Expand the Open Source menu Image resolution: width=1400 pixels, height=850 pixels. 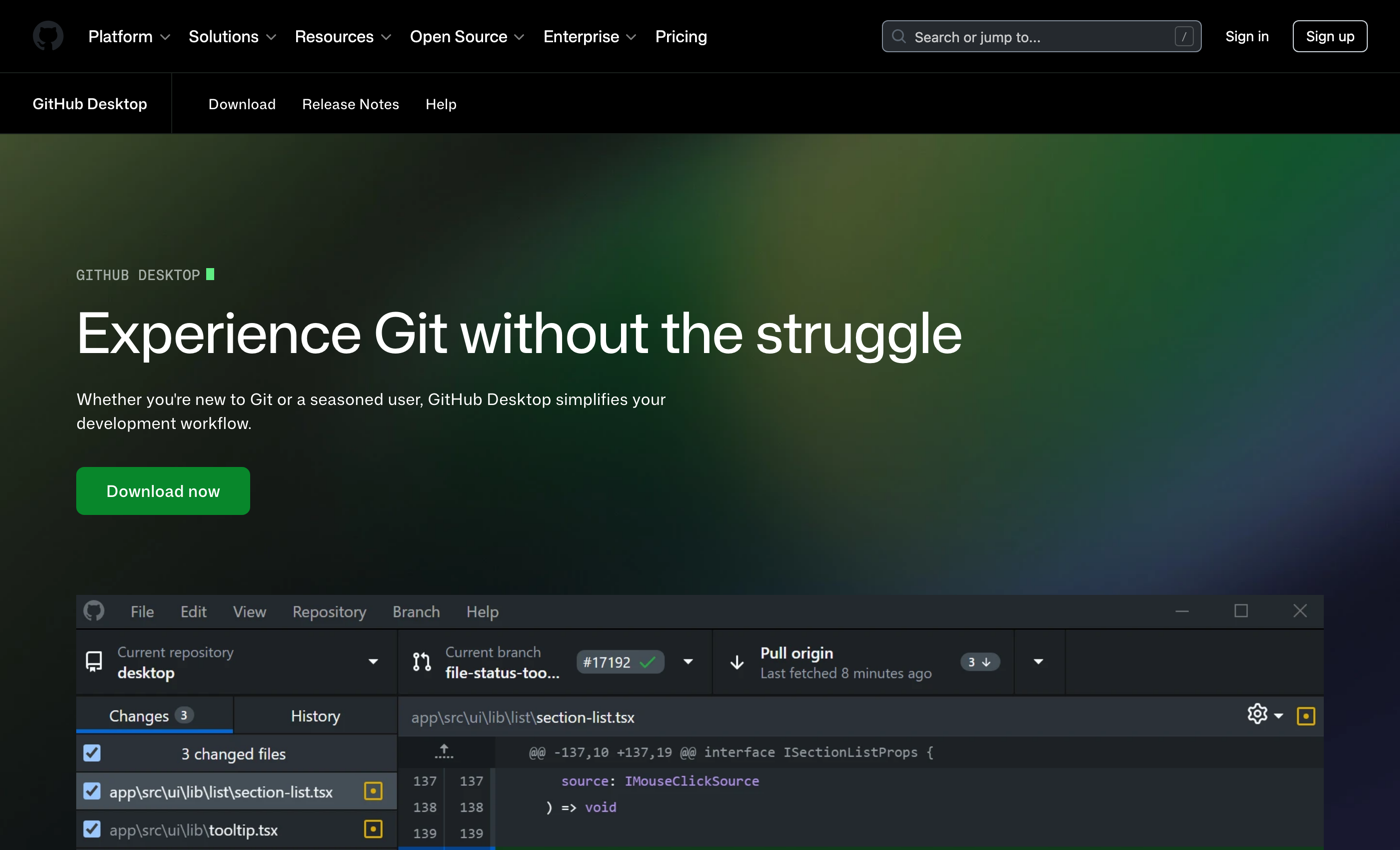point(467,37)
